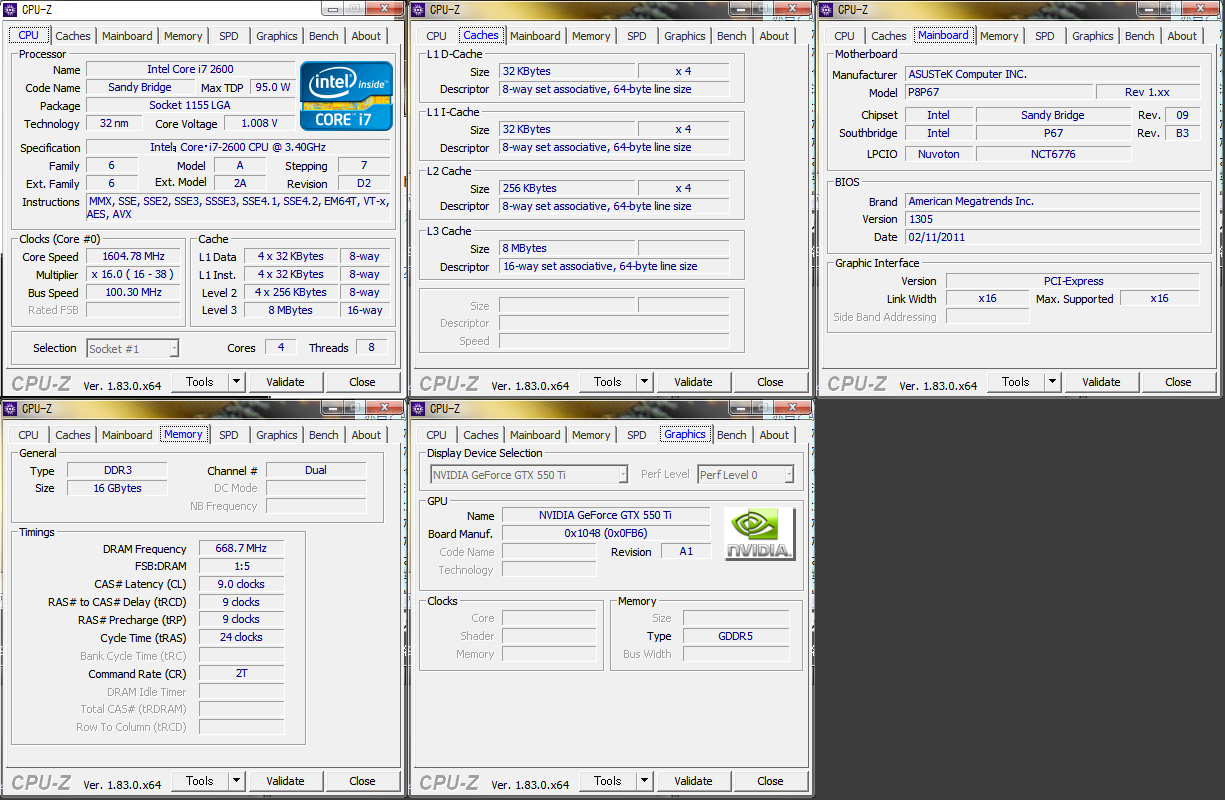1225x800 pixels.
Task: Expand the Tools arrow in the Graphics tab window
Action: [x=644, y=780]
